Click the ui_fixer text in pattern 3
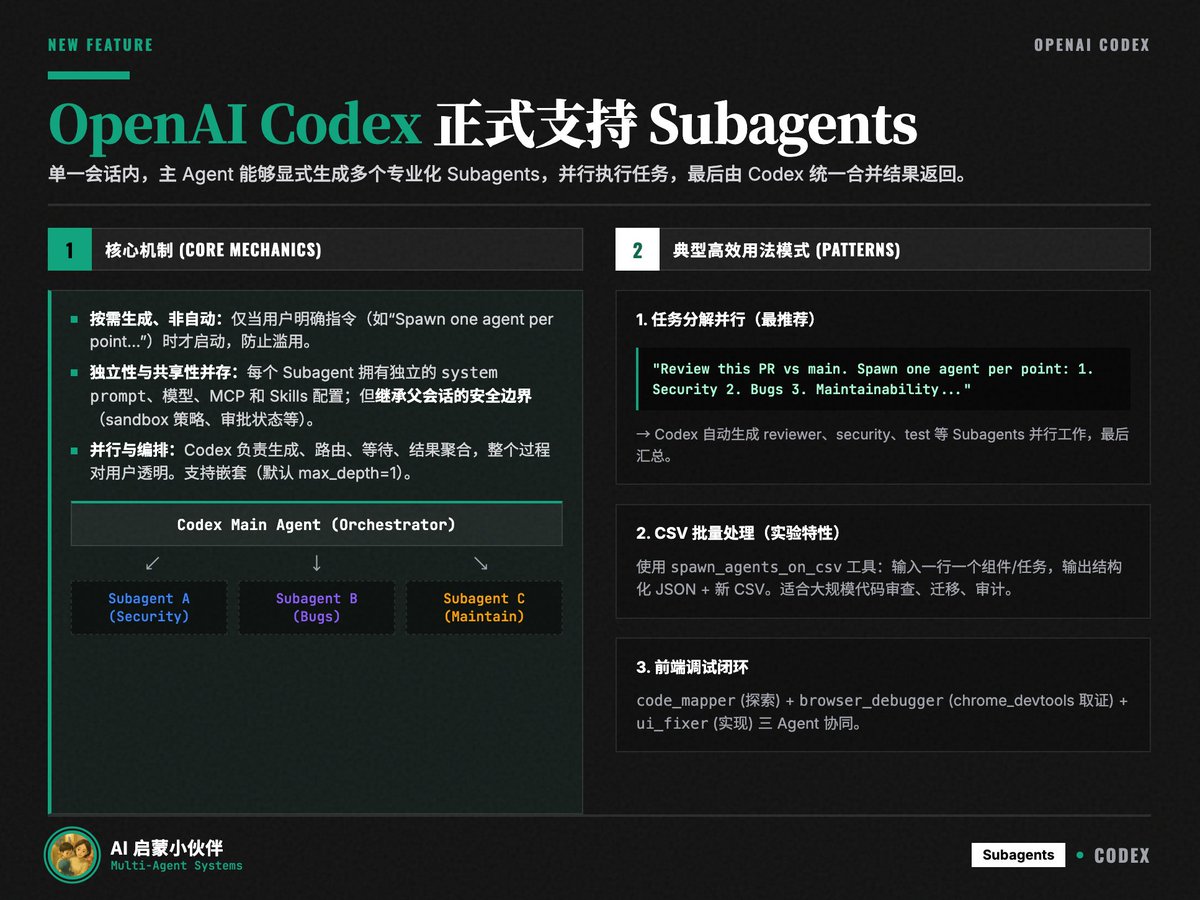 [x=672, y=723]
